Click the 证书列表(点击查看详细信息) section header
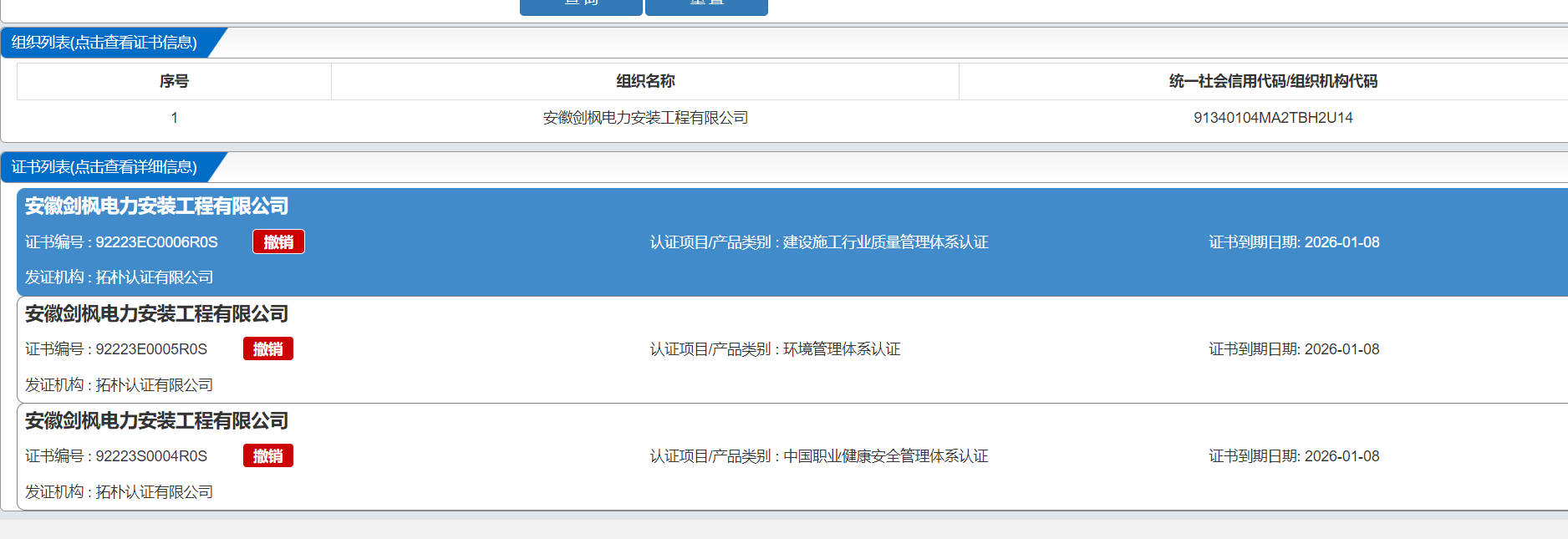Viewport: 1568px width, 539px height. coord(104,167)
